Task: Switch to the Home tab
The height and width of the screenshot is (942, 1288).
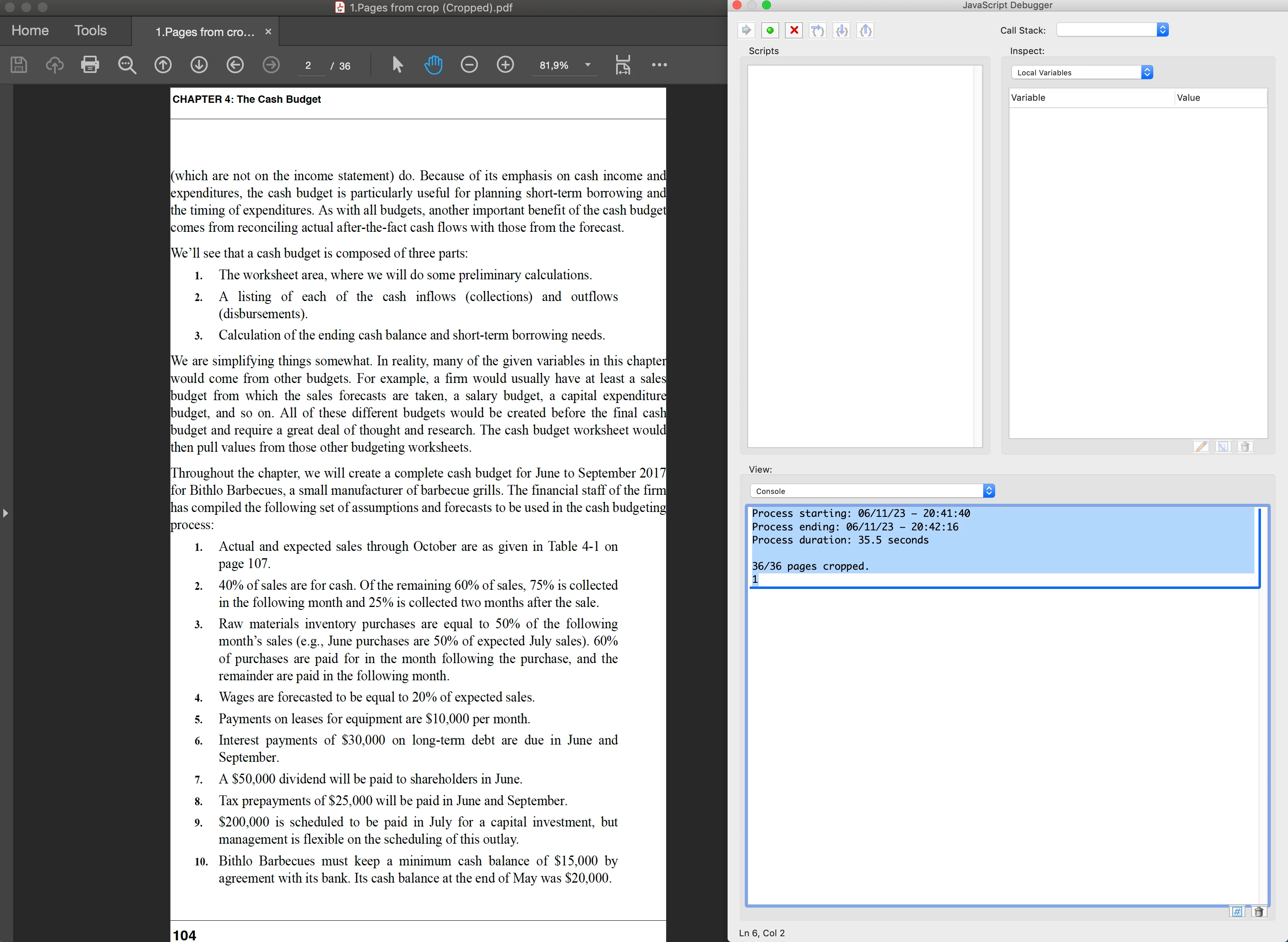Action: (30, 30)
